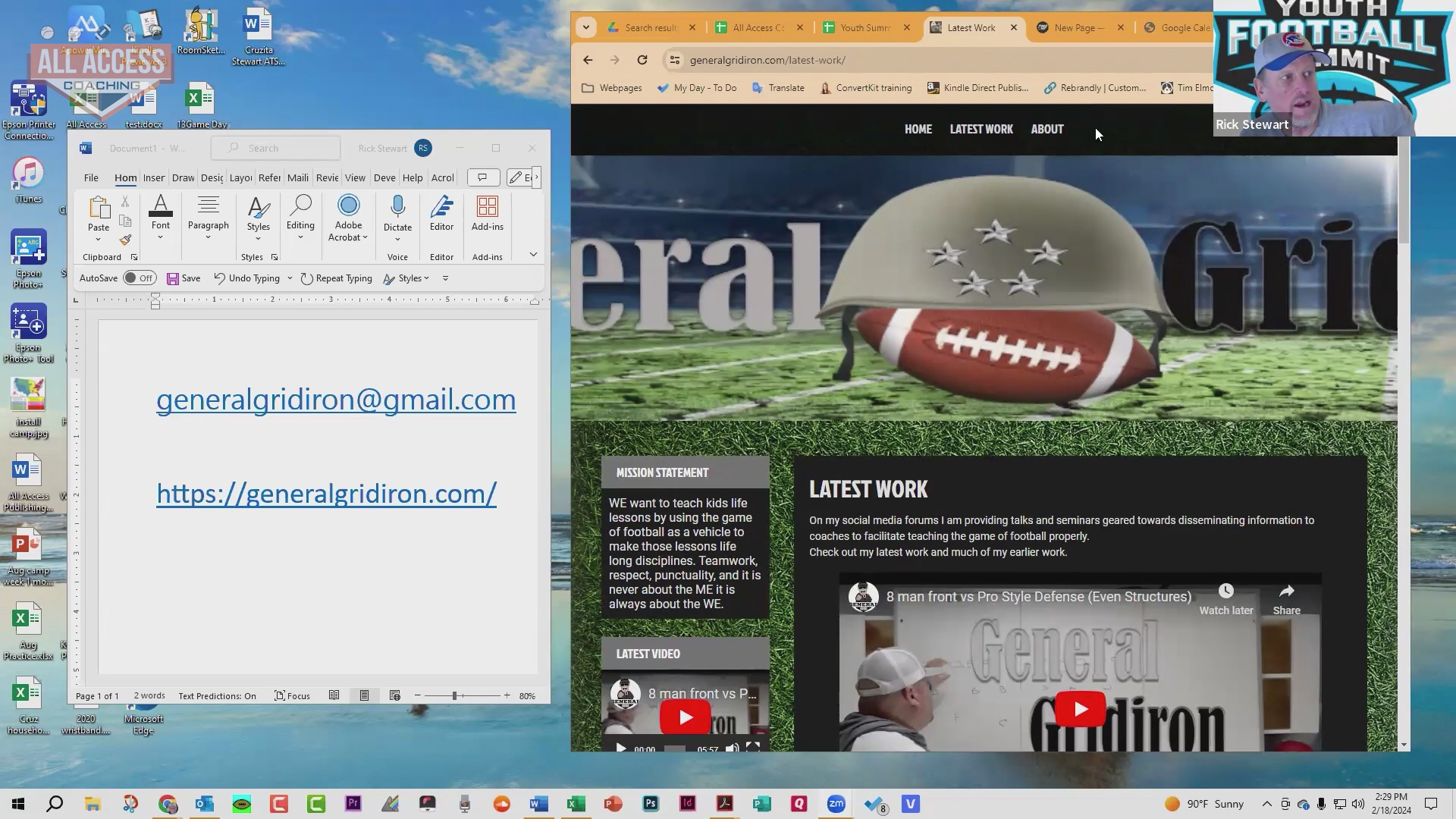Reload the generalgridiron page in Chrome

(642, 60)
